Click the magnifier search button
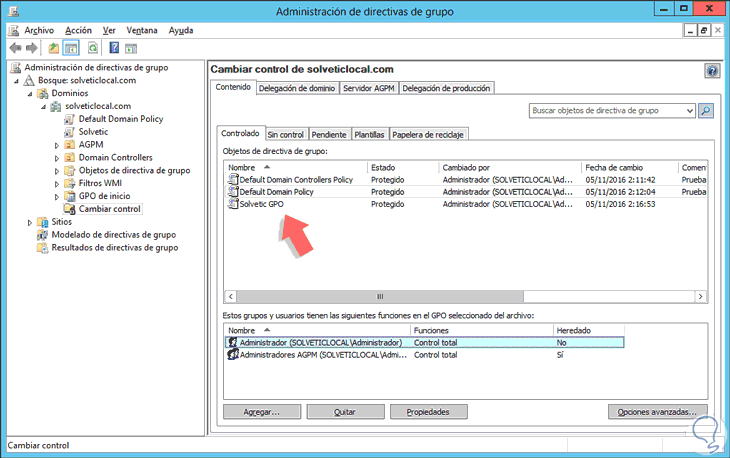Image resolution: width=730 pixels, height=458 pixels. 706,111
